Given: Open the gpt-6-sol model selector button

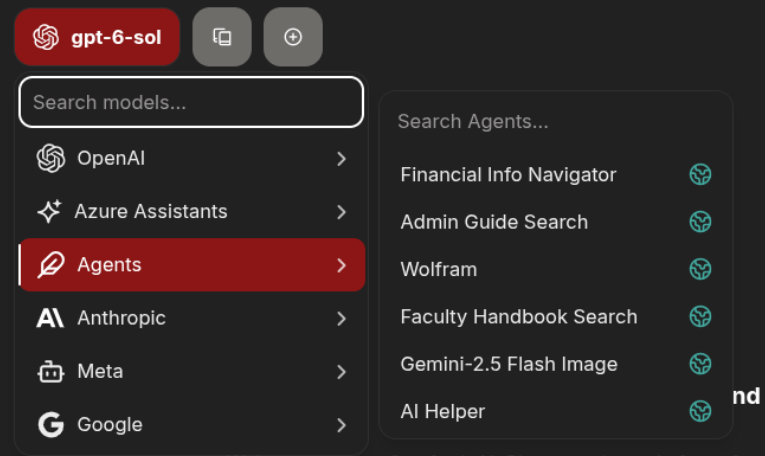Looking at the screenshot, I should coord(98,37).
